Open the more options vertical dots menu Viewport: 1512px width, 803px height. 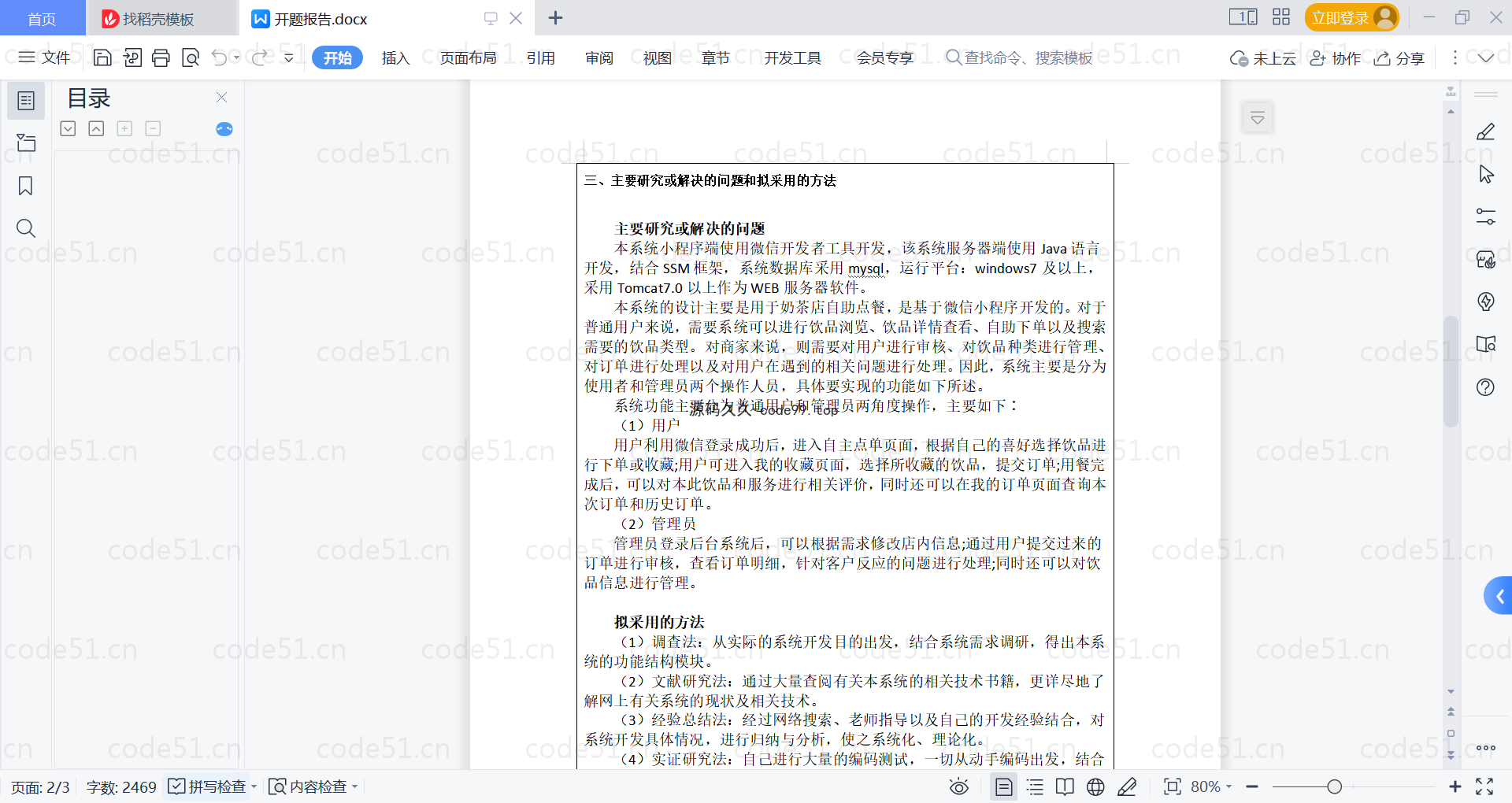pyautogui.click(x=1455, y=57)
